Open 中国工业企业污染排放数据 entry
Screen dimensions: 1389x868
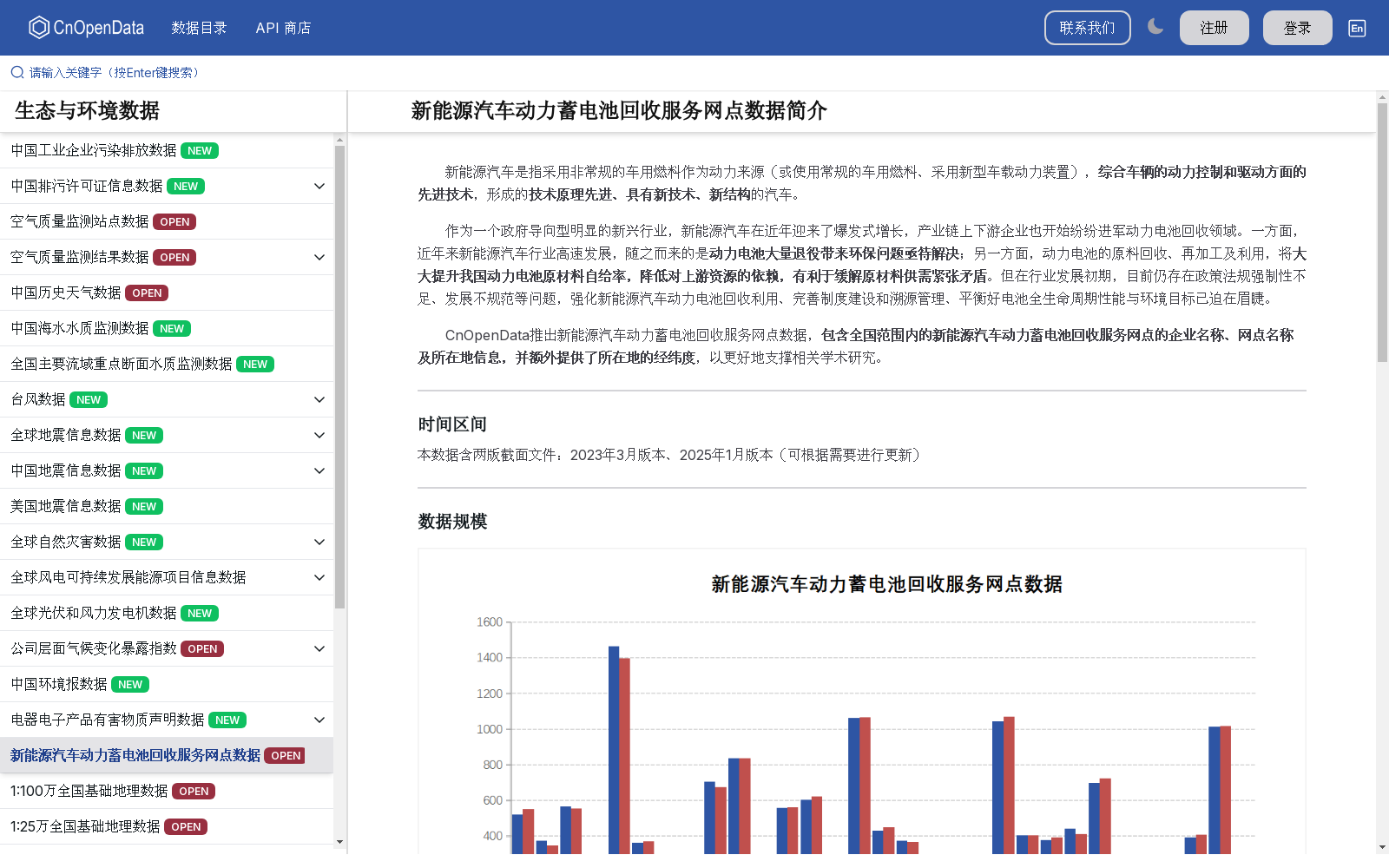coord(167,150)
